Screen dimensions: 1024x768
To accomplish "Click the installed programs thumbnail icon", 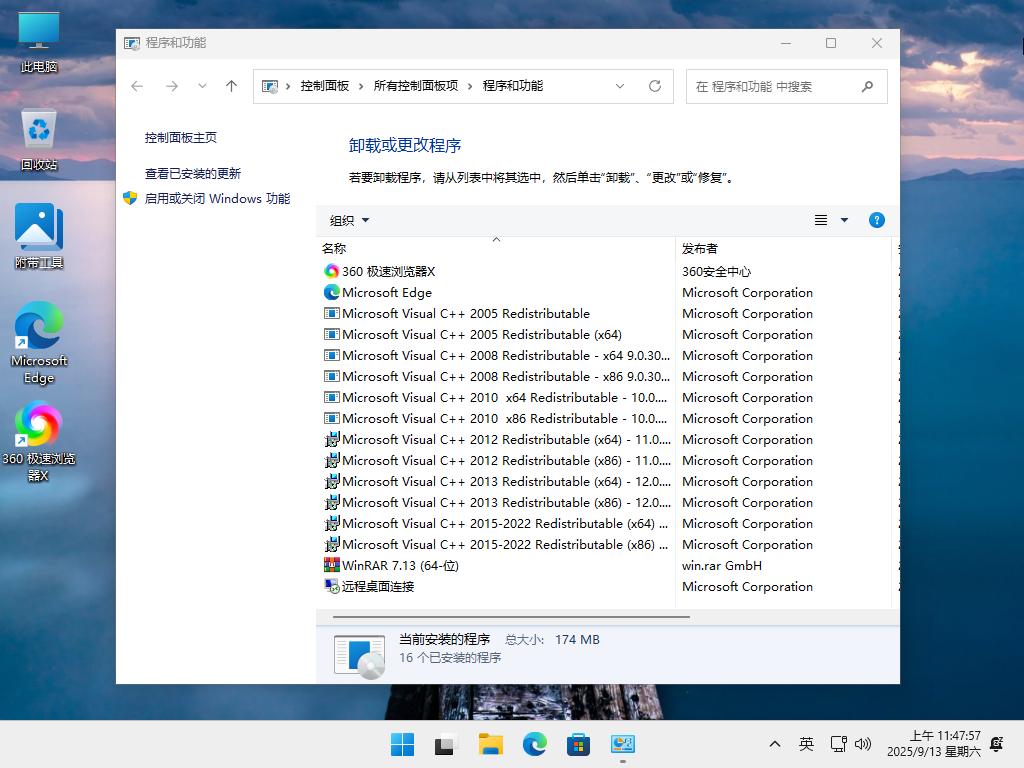I will click(x=359, y=655).
